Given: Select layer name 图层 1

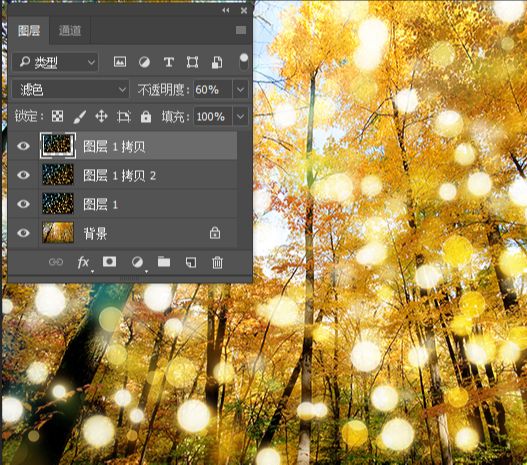Looking at the screenshot, I should pos(100,204).
